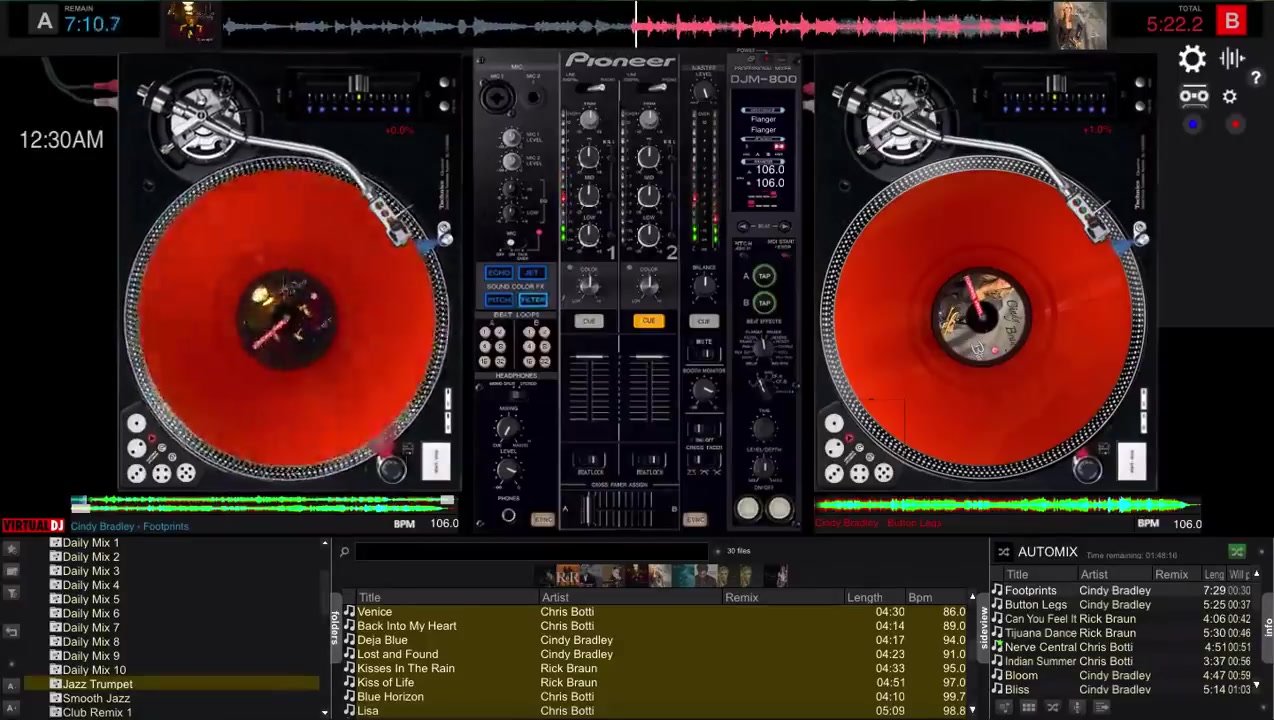Click the left SYNC button on mixer
The height and width of the screenshot is (720, 1274).
[x=543, y=519]
